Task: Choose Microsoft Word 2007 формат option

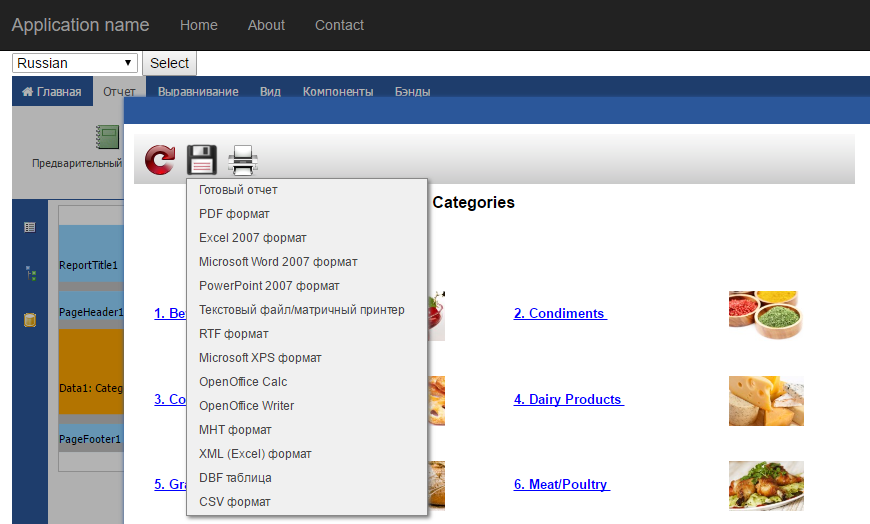Action: (x=307, y=261)
